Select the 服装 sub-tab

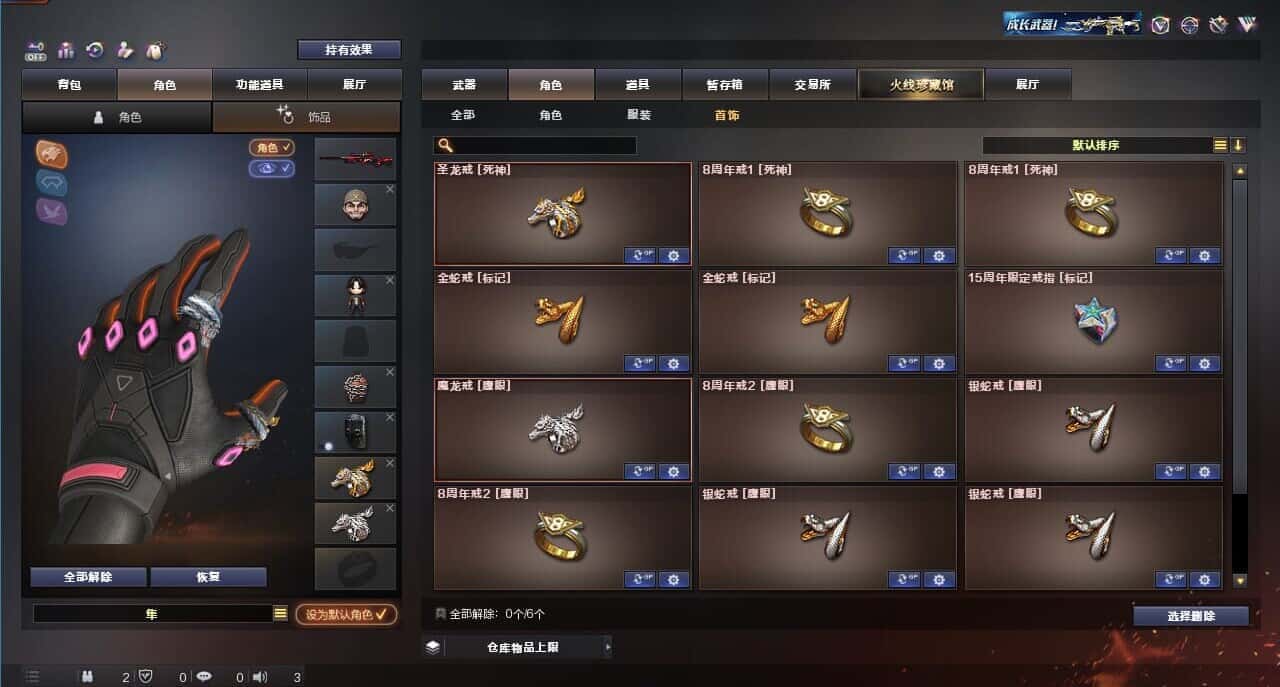(x=639, y=115)
